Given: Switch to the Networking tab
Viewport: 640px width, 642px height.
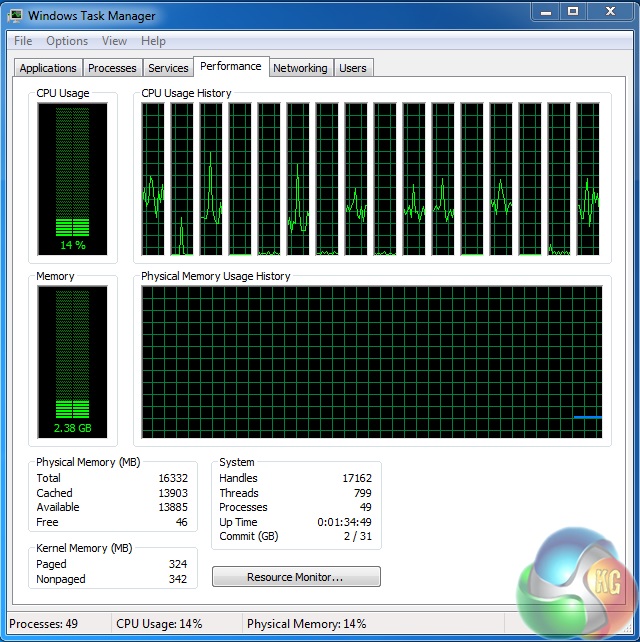Looking at the screenshot, I should (301, 68).
